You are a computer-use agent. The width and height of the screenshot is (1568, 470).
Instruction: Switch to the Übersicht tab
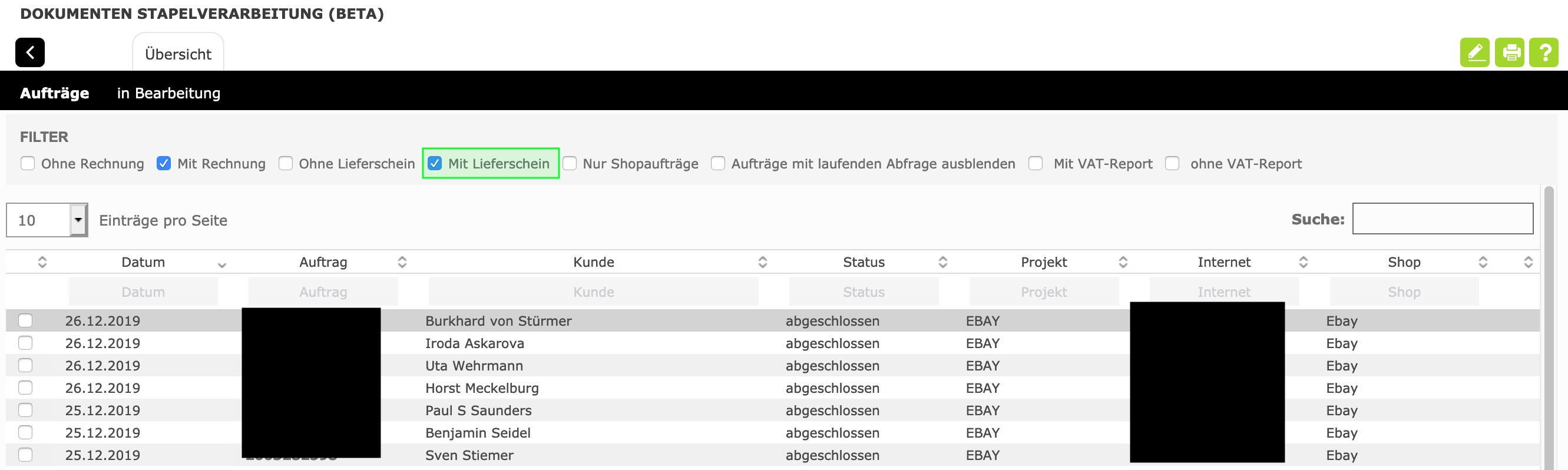(178, 54)
